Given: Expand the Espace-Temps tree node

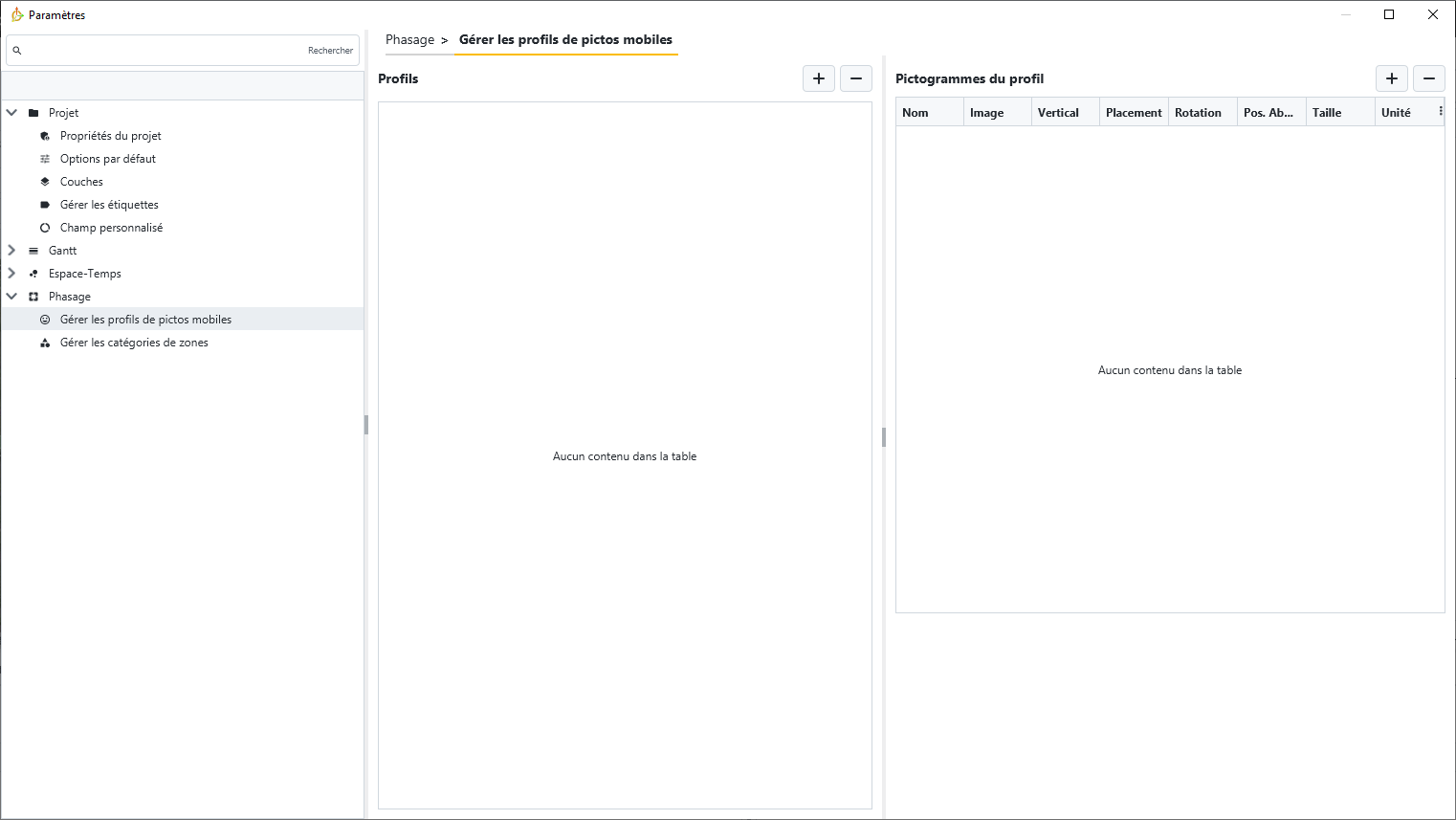Looking at the screenshot, I should tap(11, 274).
